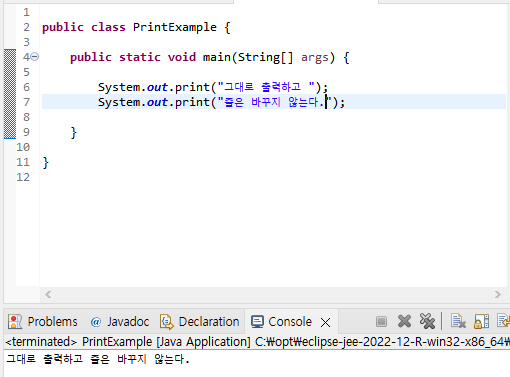Screen dimensions: 510x377
Task: Click the '<terminated> PrintExample' console status text
Action: point(79,342)
